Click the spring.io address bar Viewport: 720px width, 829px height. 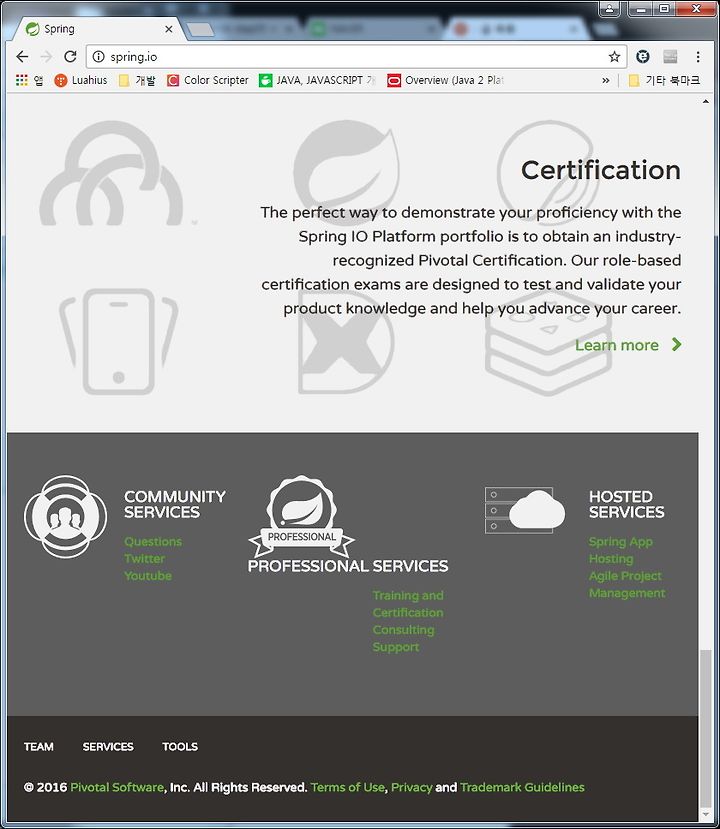354,57
